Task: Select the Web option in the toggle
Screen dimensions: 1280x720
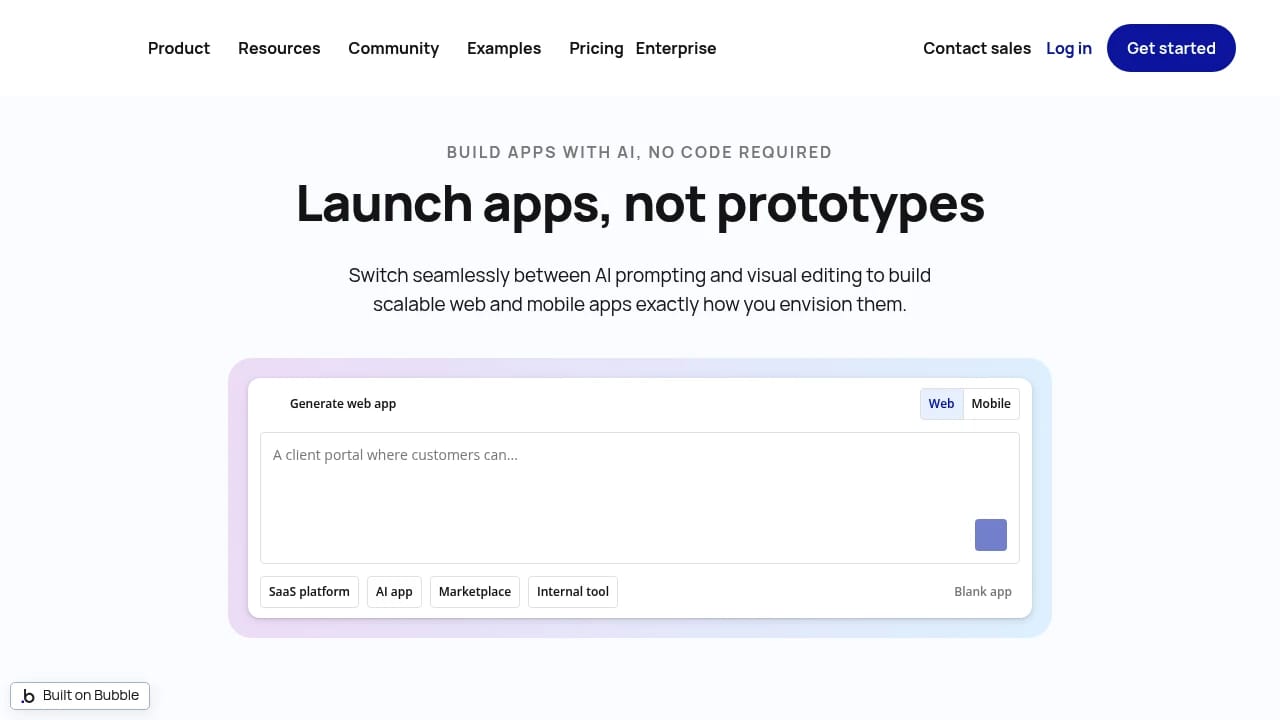Action: (x=940, y=403)
